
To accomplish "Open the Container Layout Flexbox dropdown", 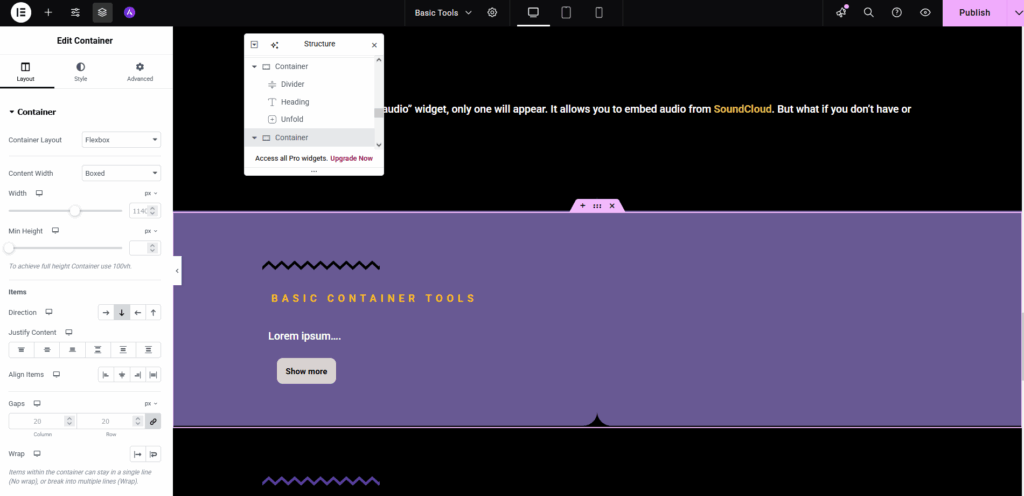I will pyautogui.click(x=121, y=140).
